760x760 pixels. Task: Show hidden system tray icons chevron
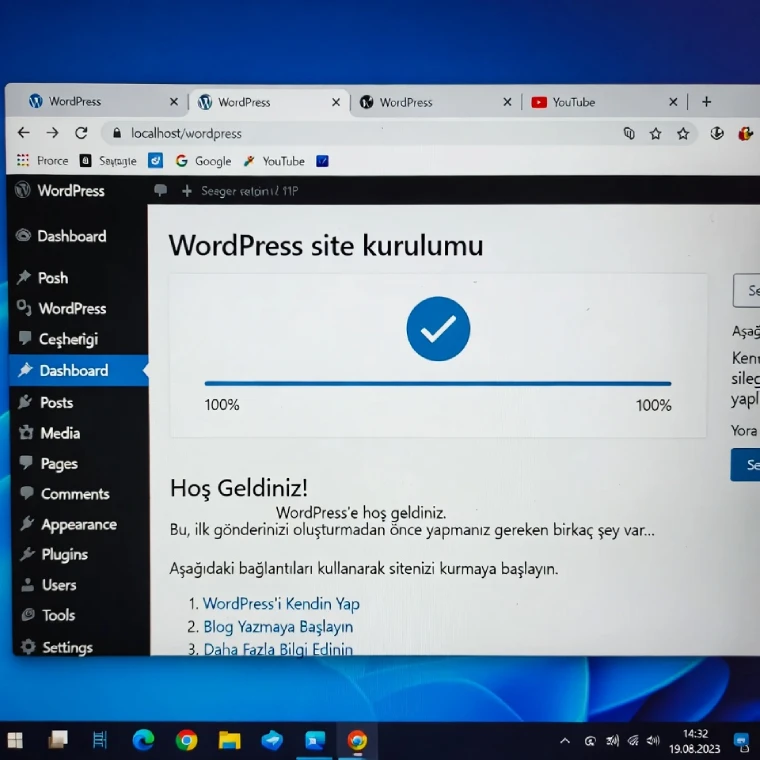[565, 741]
